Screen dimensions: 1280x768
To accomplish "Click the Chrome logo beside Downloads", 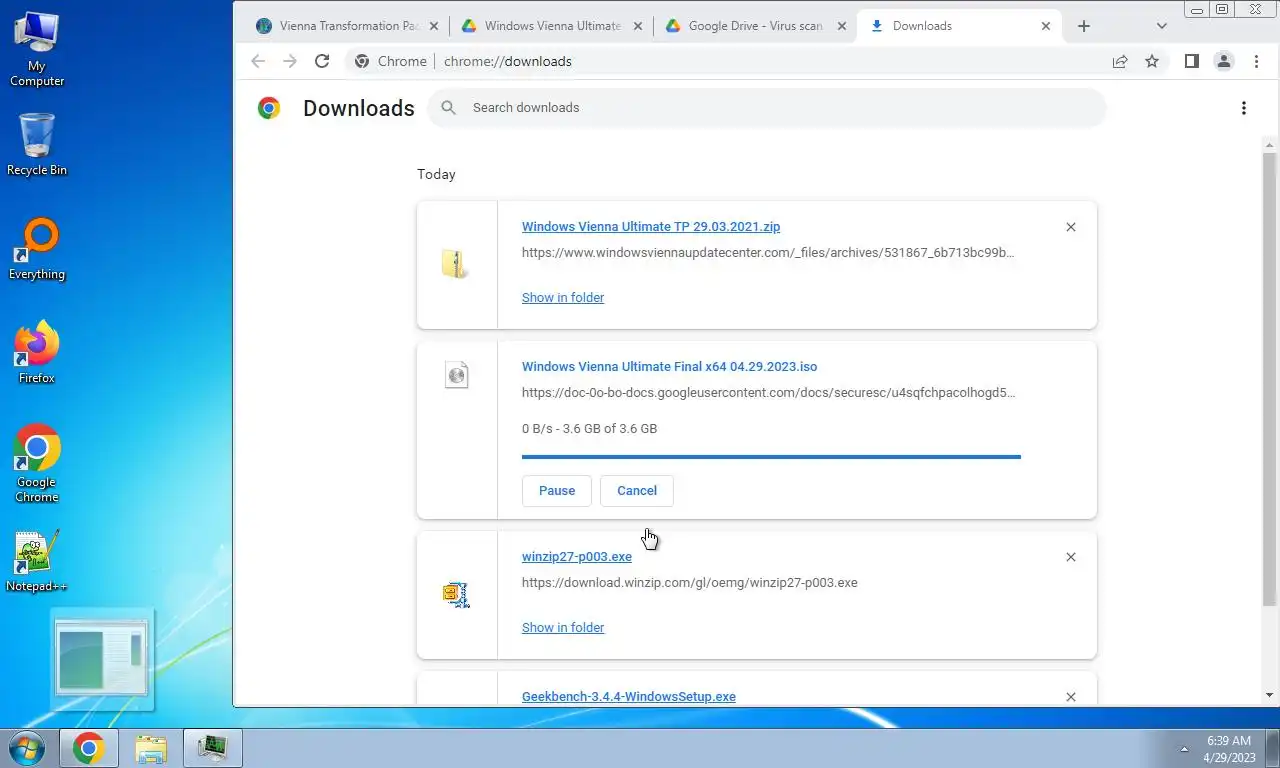I will coord(269,108).
